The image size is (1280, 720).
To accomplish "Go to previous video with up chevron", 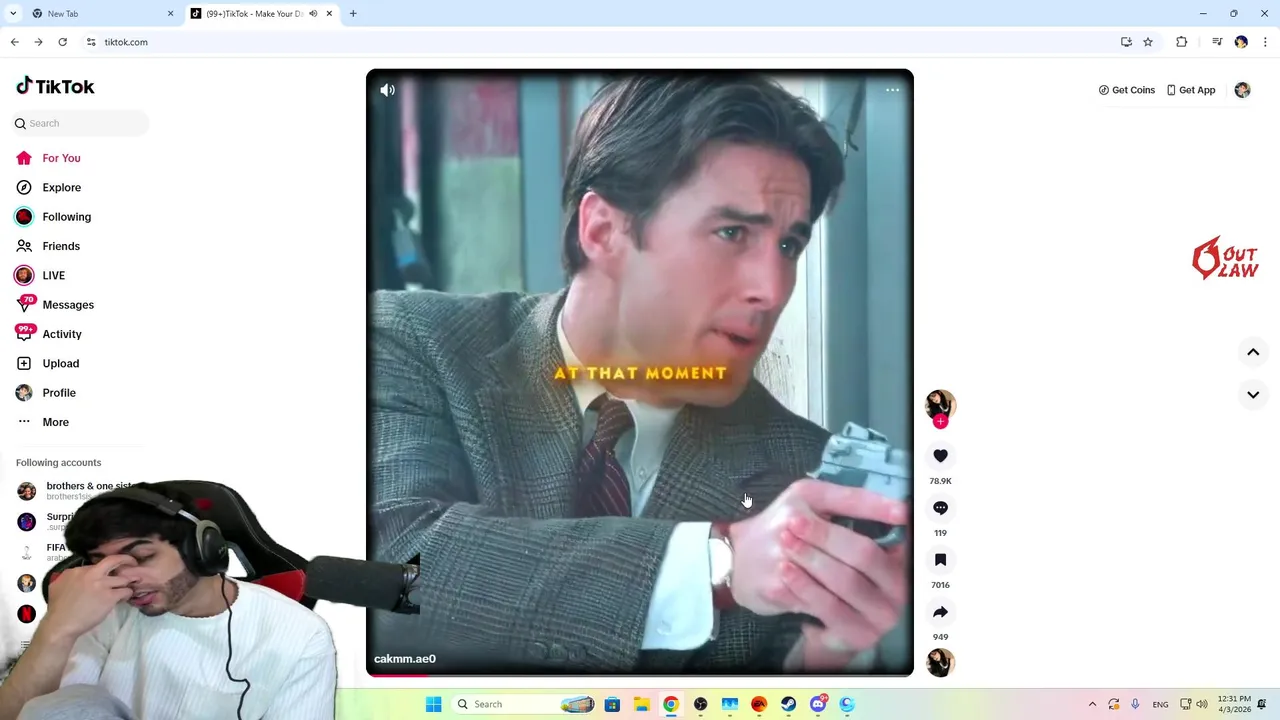I will tap(1253, 352).
